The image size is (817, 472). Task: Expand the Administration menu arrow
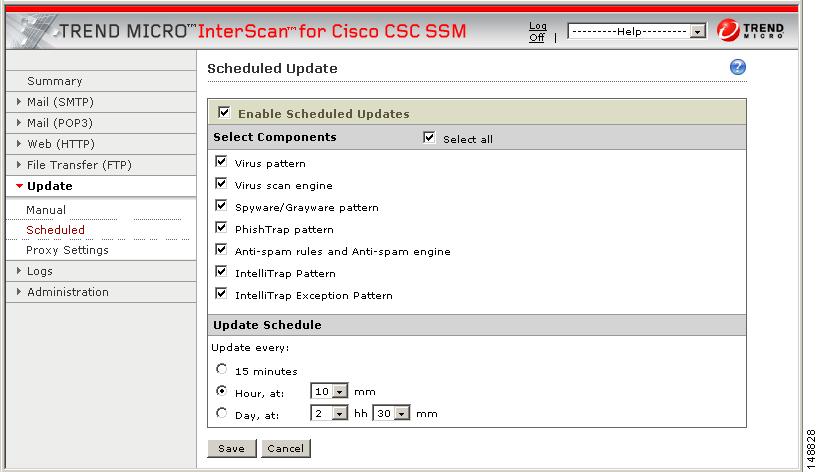tap(19, 292)
